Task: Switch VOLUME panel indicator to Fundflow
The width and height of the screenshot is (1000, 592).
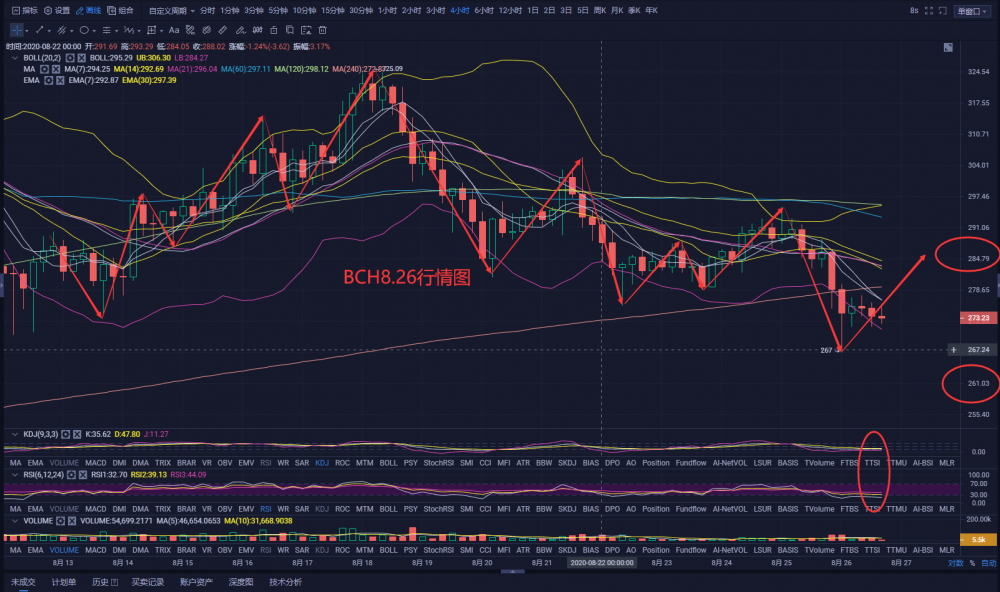Action: pos(691,550)
